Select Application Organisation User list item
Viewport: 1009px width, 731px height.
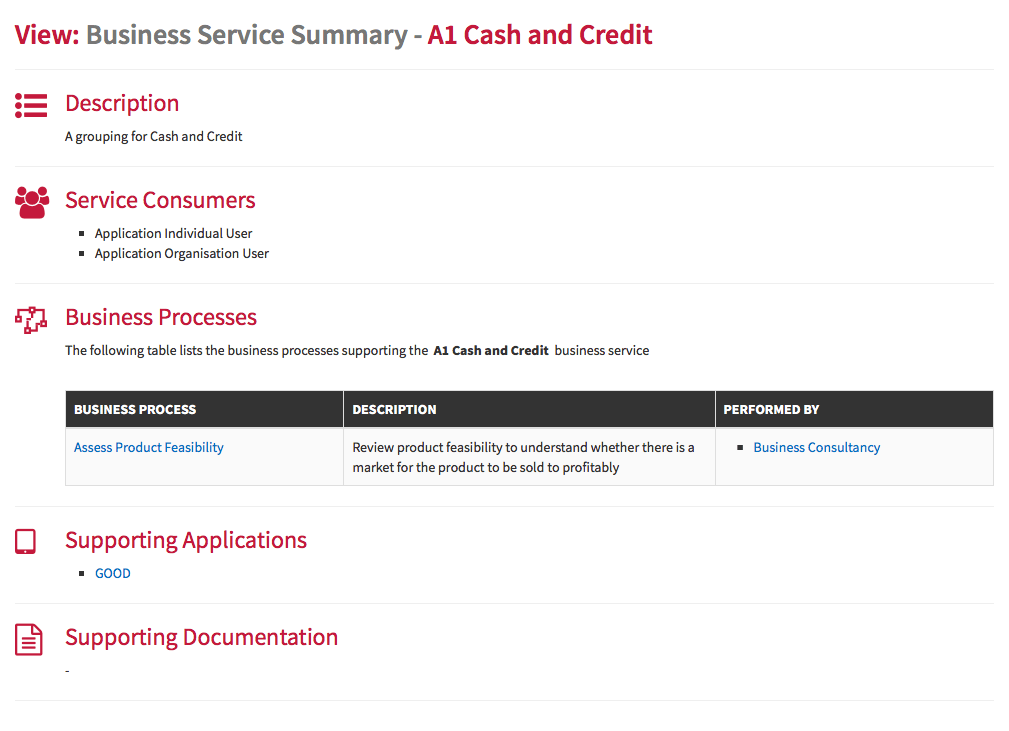181,254
